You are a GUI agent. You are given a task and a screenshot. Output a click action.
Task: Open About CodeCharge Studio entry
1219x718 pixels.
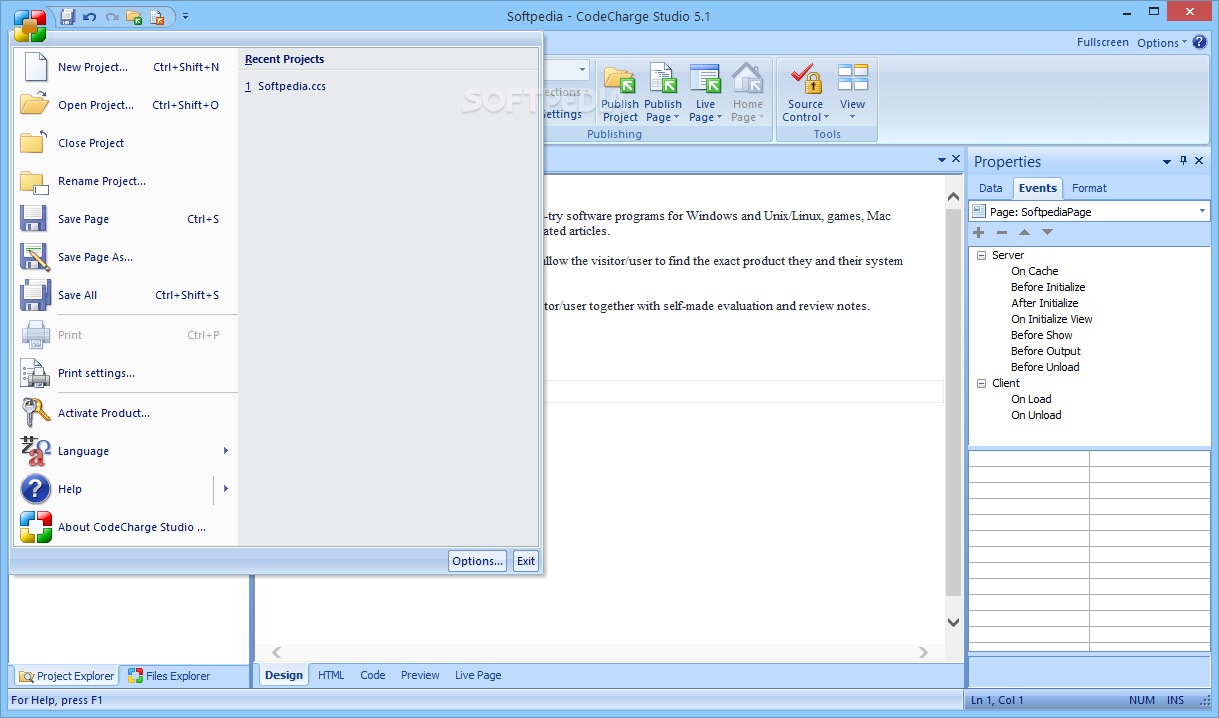coord(126,527)
